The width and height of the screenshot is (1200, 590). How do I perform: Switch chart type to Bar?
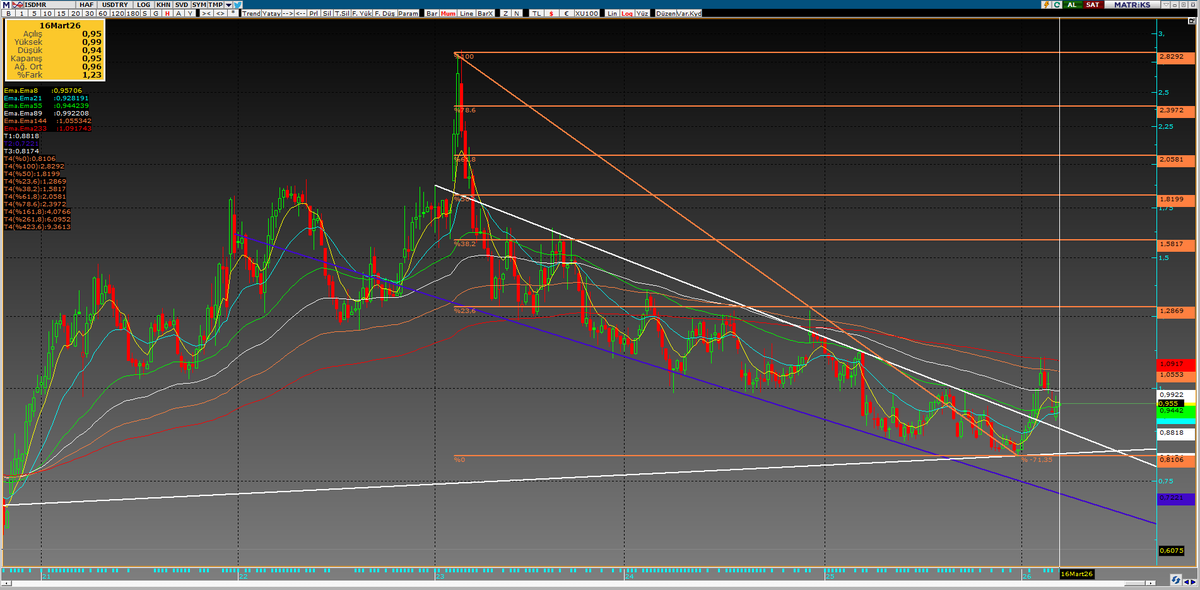click(x=432, y=14)
